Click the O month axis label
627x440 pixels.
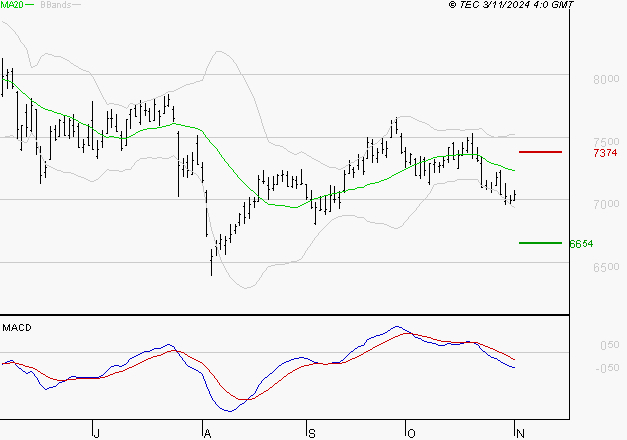411,433
